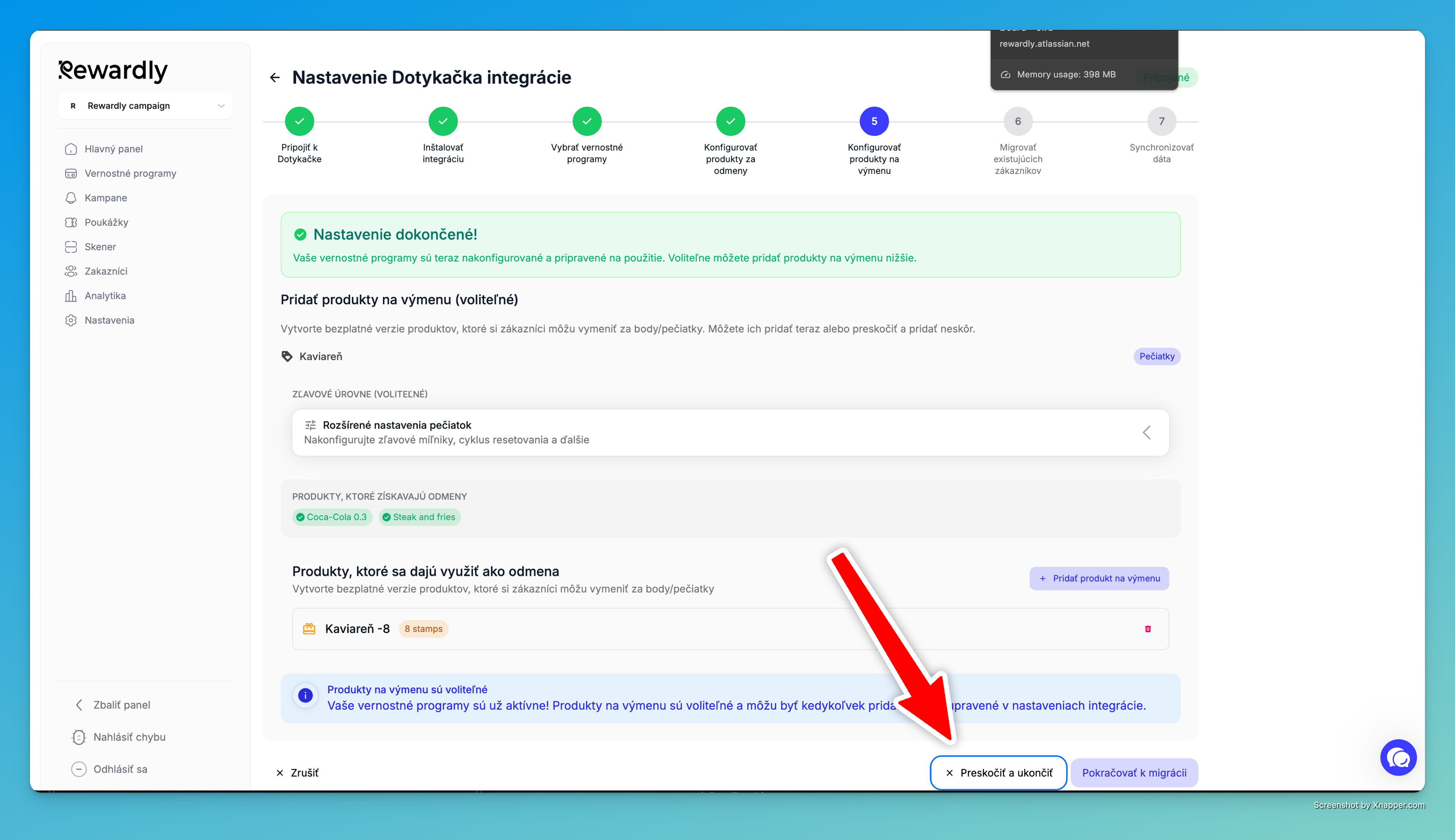This screenshot has height=840, width=1455.
Task: Click the gift icon next to Kaviareň -8
Action: pyautogui.click(x=309, y=629)
